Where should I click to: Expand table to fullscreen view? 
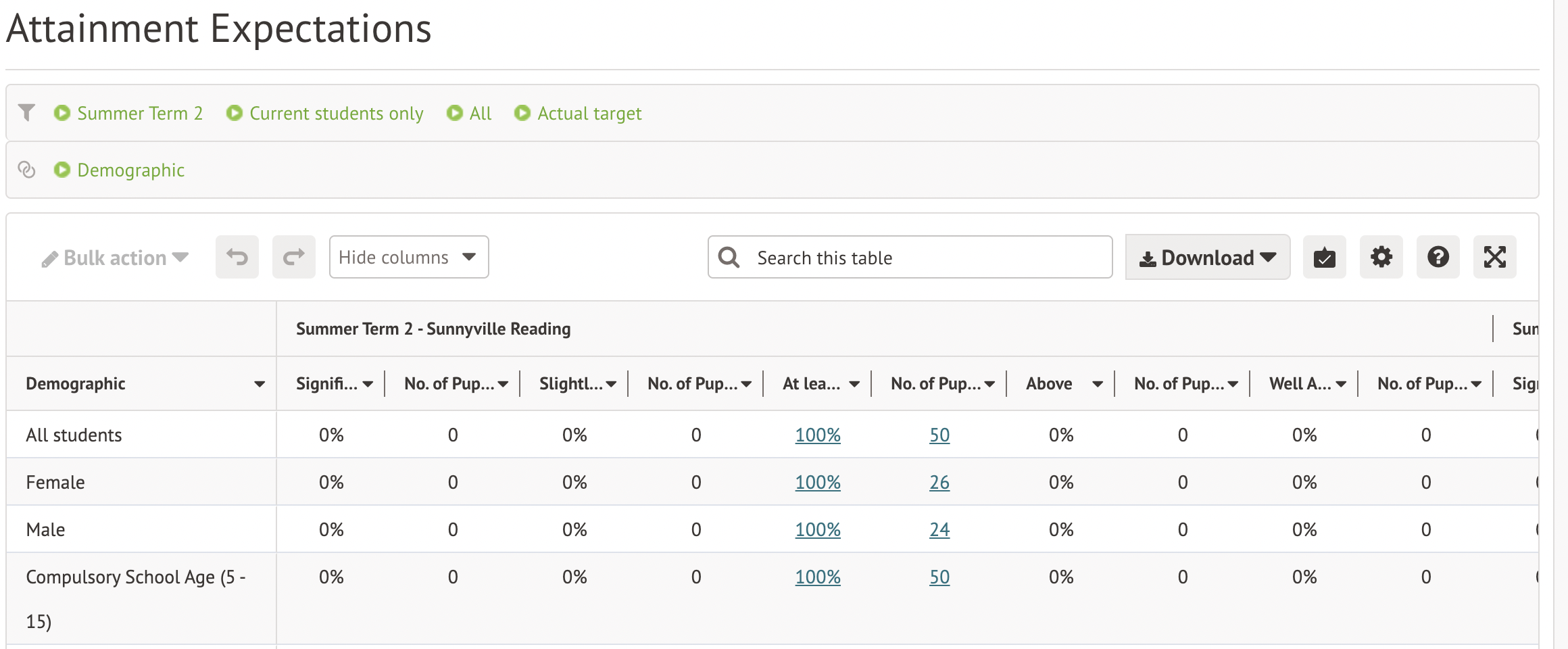[1494, 258]
